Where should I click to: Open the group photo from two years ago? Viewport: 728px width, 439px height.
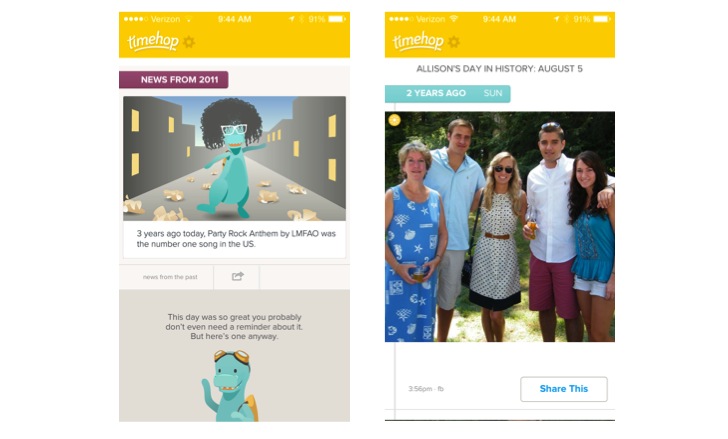tap(500, 226)
